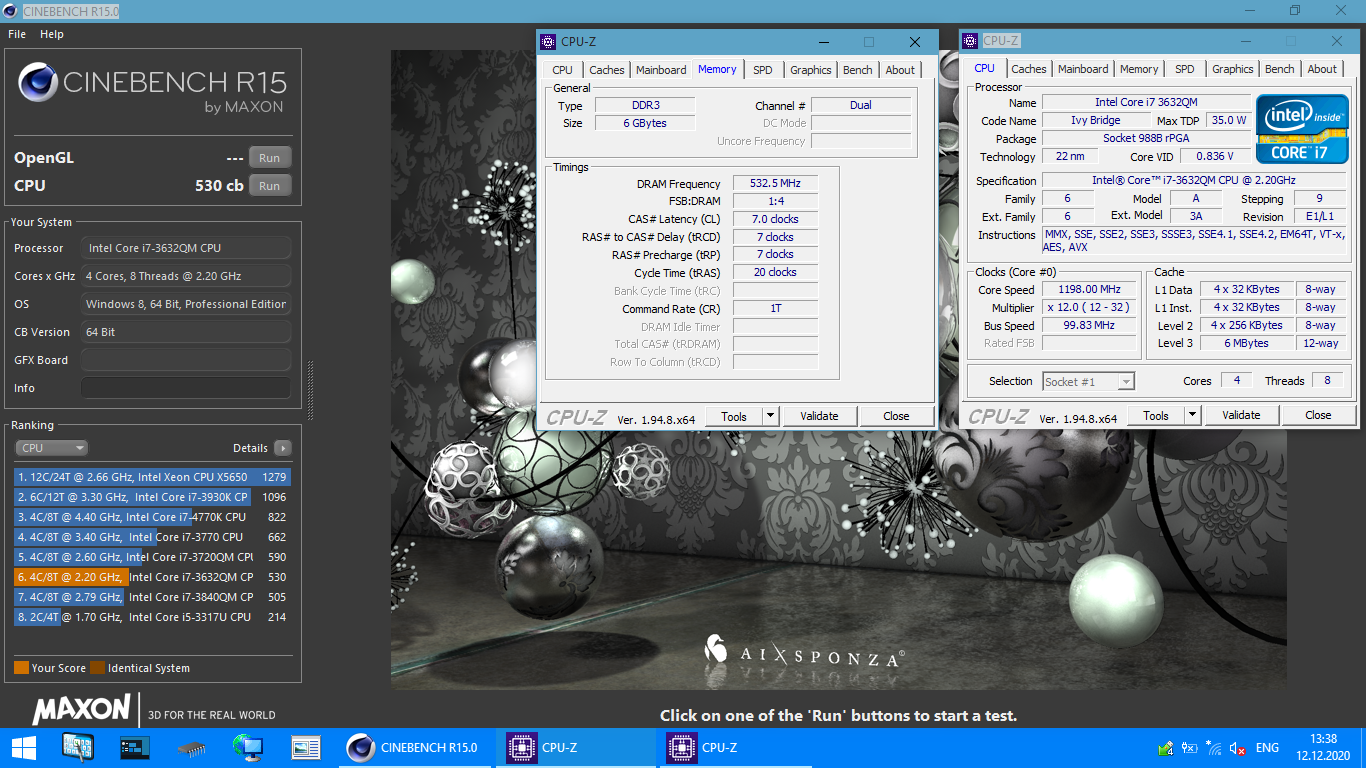Select Xeon X5650 ranking row
The width and height of the screenshot is (1366, 768).
pyautogui.click(x=152, y=477)
